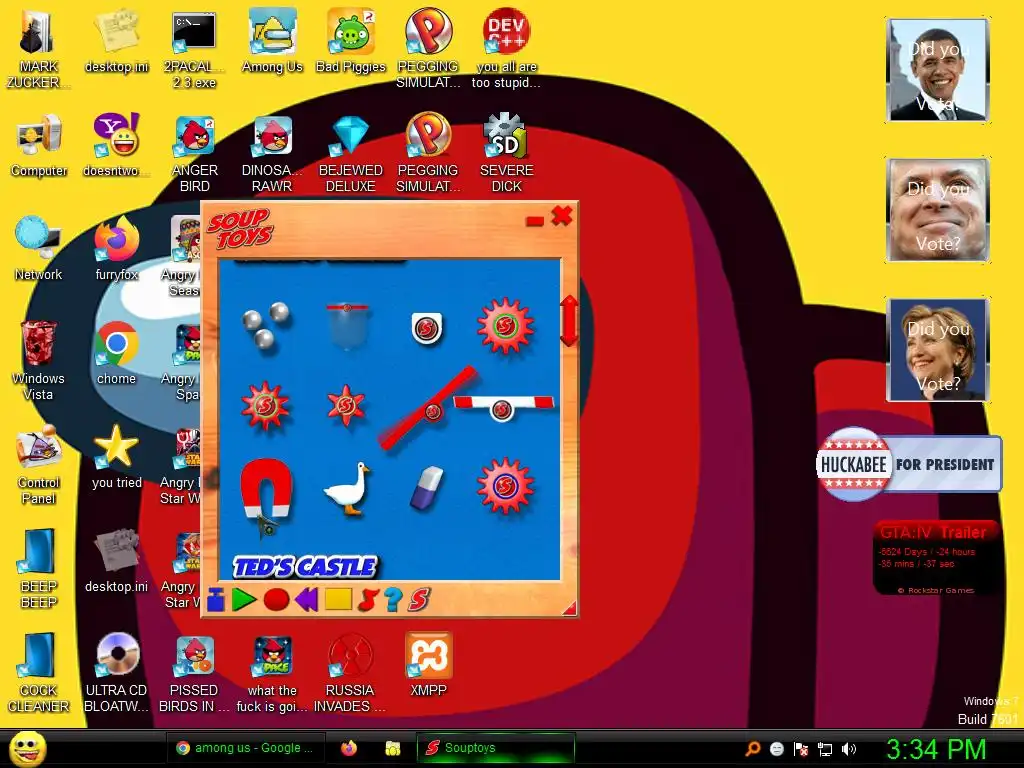Click the red S Souptoys logo button
1024x768 pixels.
[x=419, y=600]
